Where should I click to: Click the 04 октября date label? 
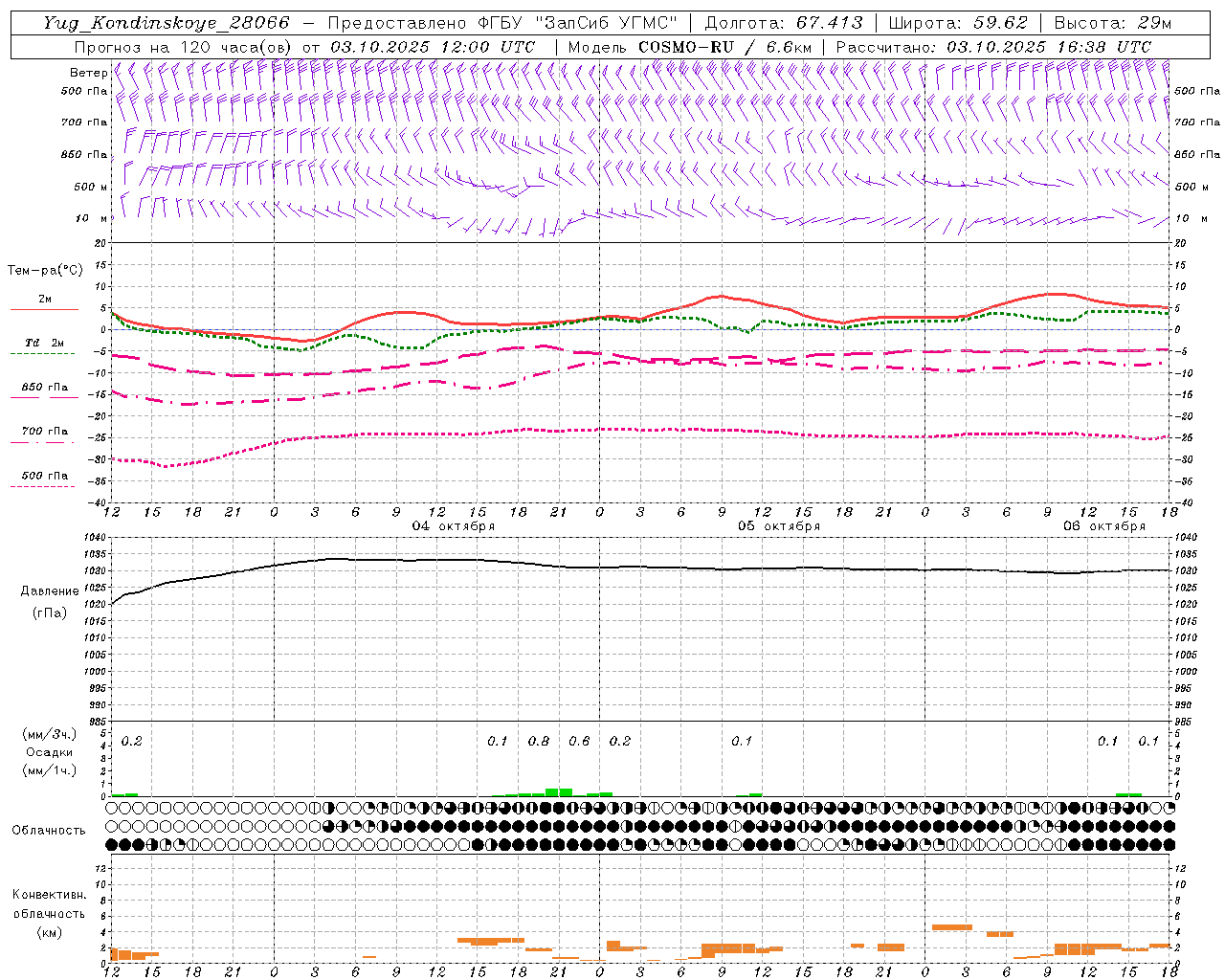click(x=454, y=526)
